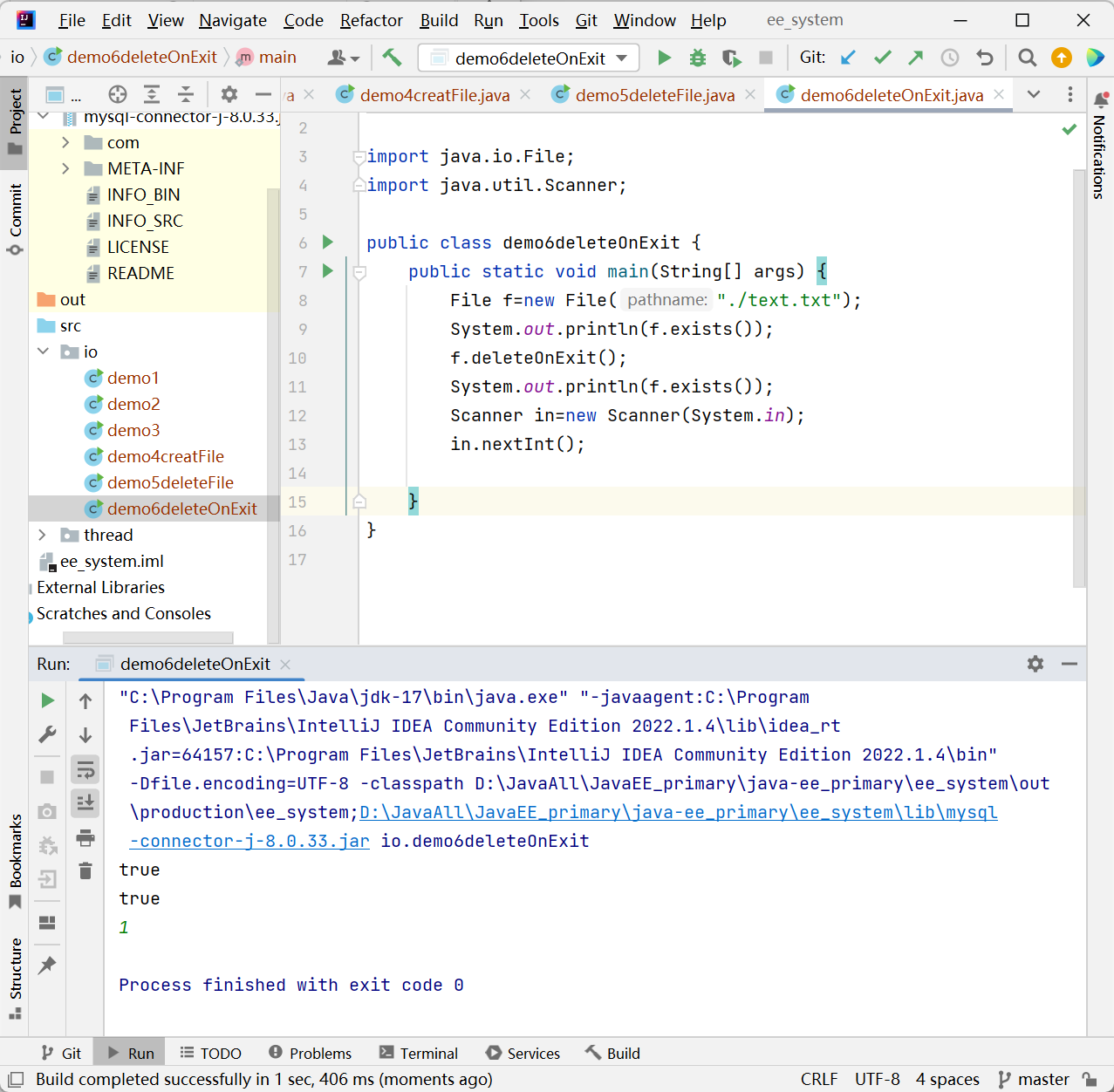Viewport: 1114px width, 1092px height.
Task: Open Search Everywhere magnifier
Action: (x=1028, y=58)
